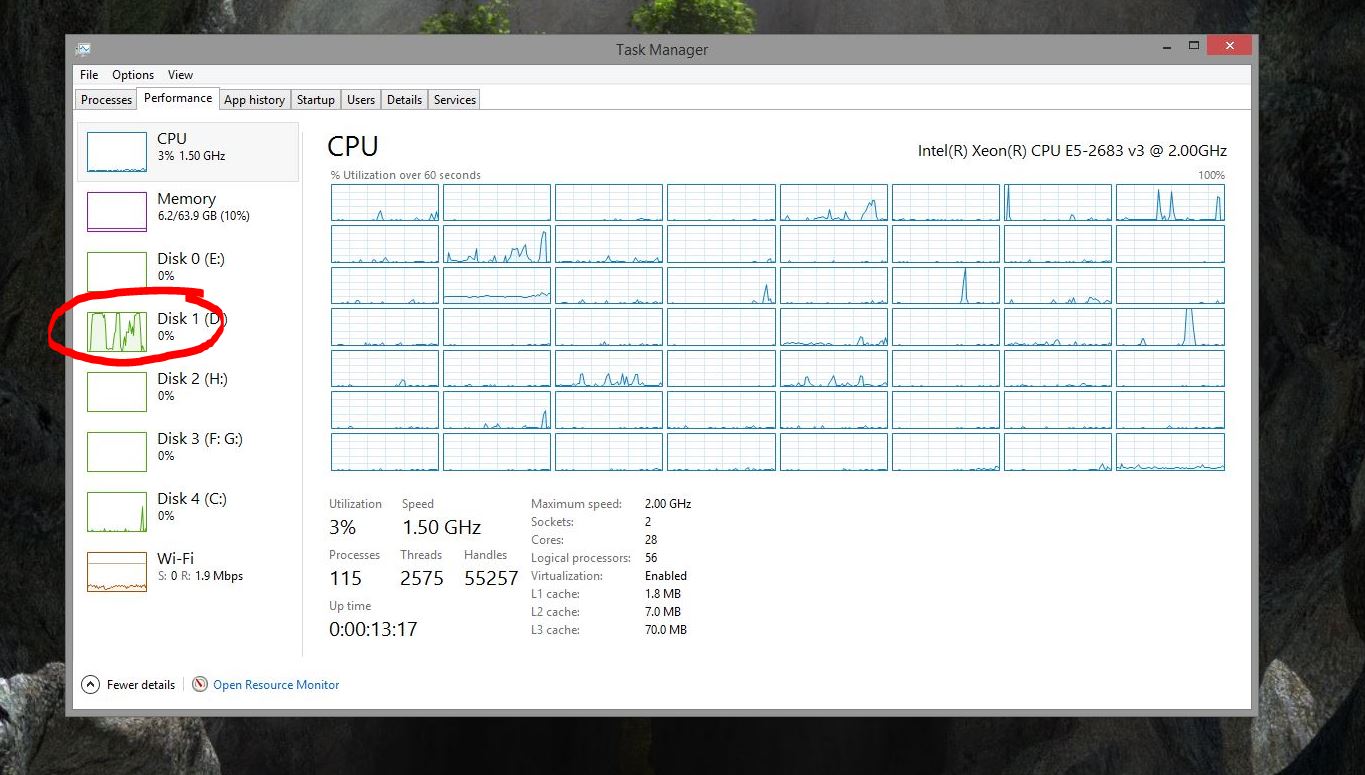Click the Cores value 28

[x=651, y=540]
